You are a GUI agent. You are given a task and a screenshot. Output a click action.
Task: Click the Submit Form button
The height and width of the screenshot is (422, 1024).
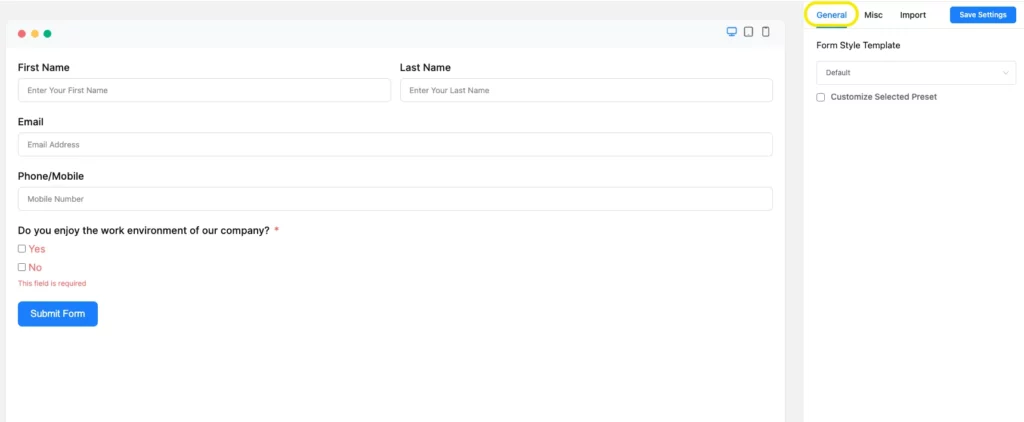[x=57, y=314]
